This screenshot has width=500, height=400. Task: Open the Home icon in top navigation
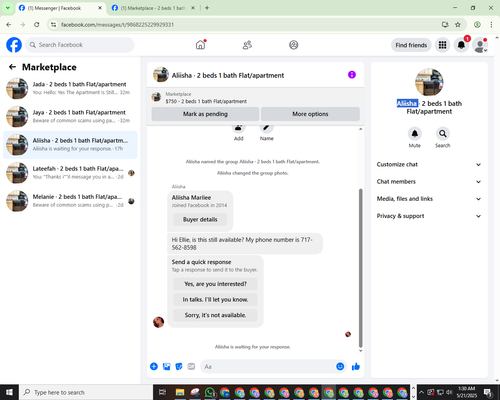200,45
